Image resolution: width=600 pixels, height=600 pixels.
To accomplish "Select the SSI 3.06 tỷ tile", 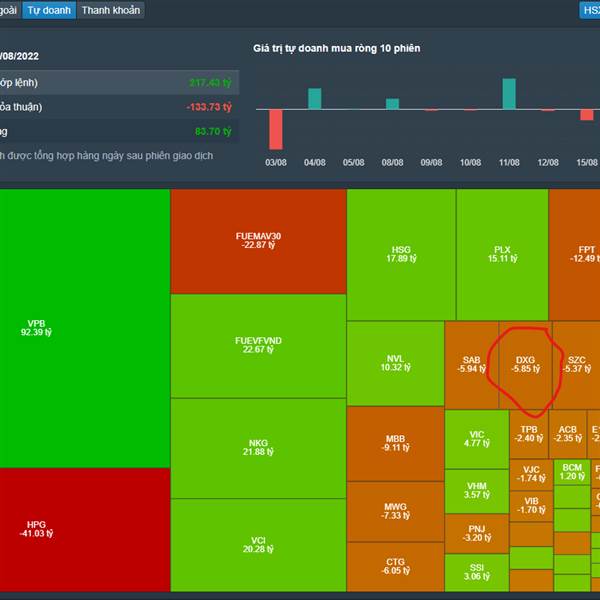I will pos(477,573).
